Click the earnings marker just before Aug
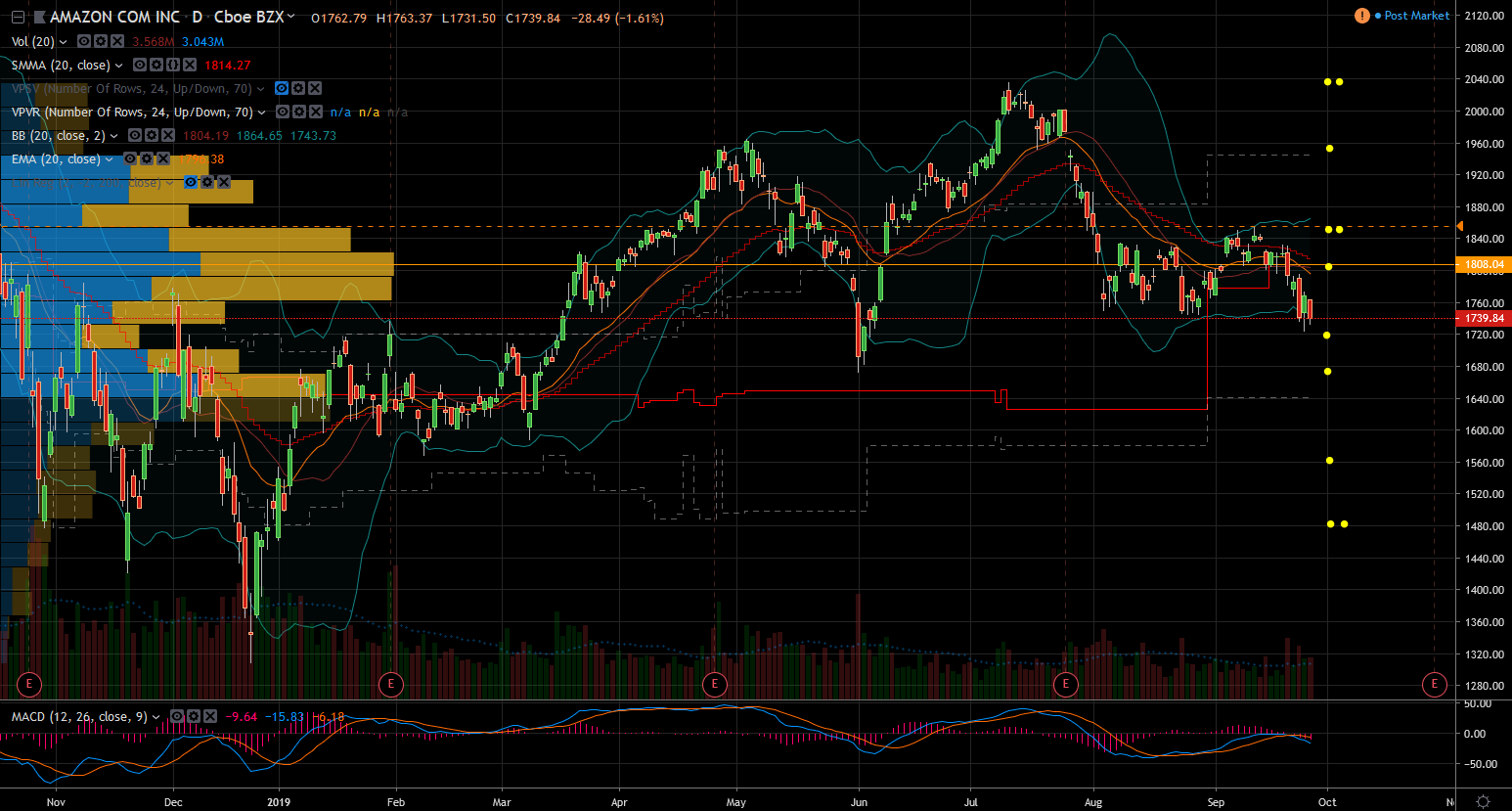1512x811 pixels. click(1066, 684)
